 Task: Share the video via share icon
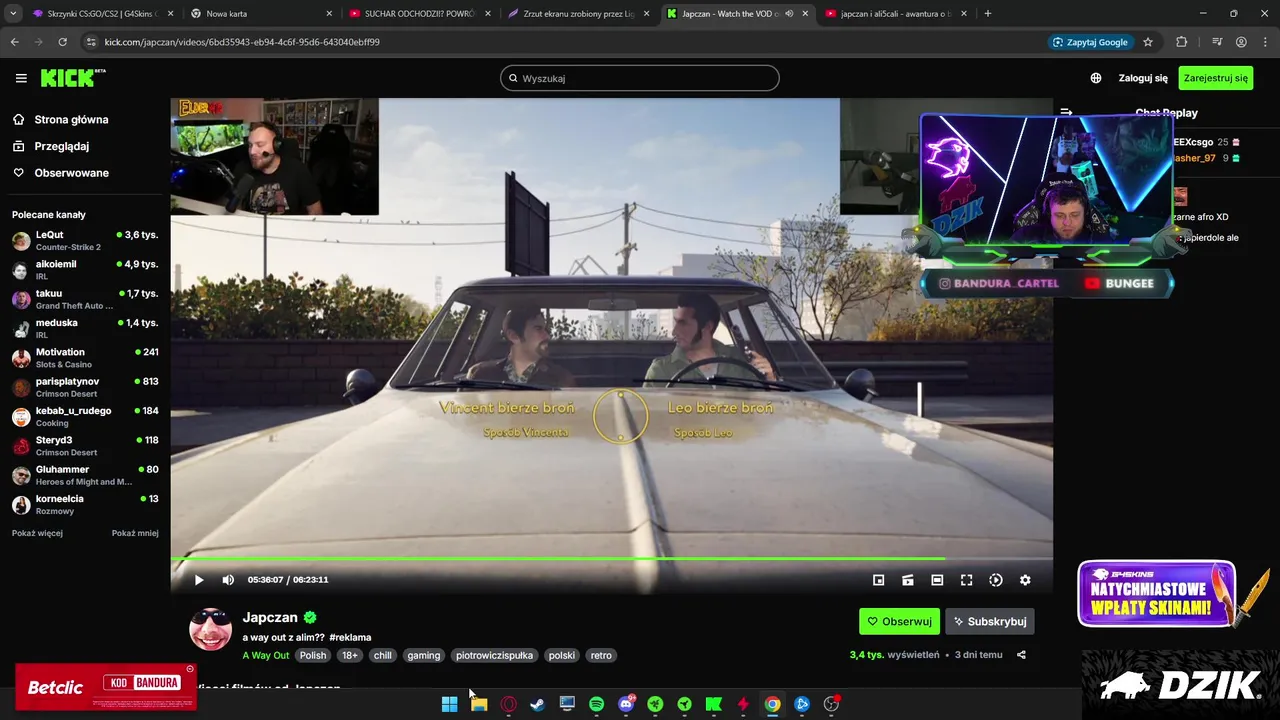click(1021, 655)
